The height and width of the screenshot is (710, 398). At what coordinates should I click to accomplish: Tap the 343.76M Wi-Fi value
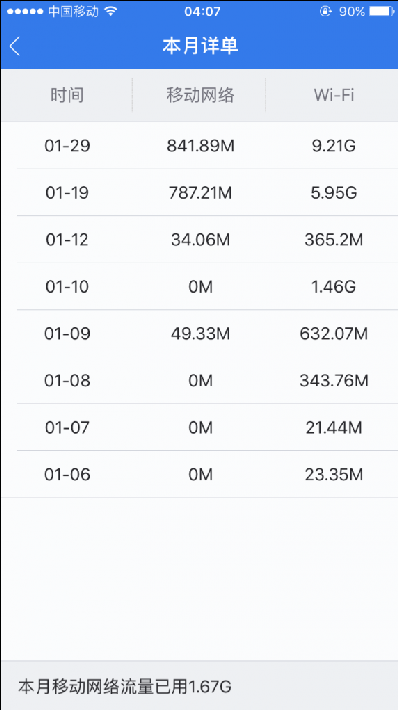[x=334, y=381]
